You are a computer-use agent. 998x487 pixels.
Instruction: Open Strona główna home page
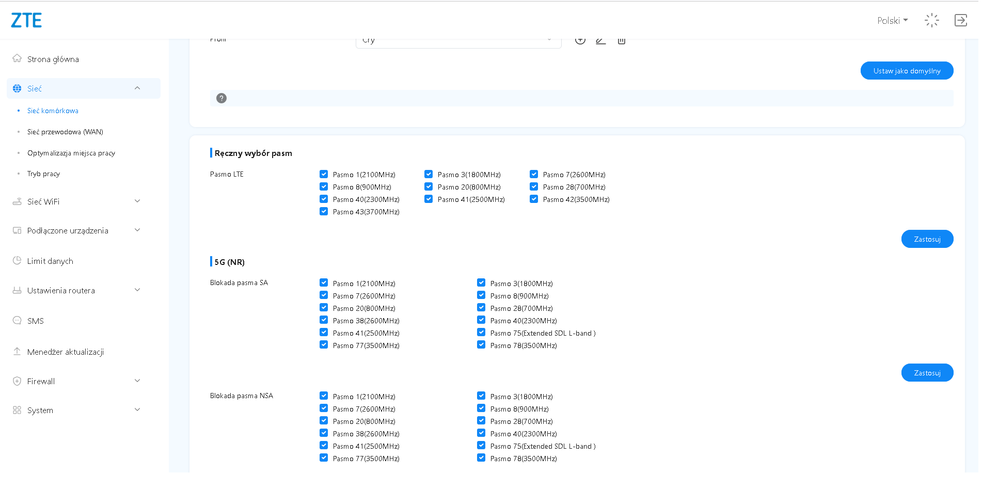(x=52, y=59)
